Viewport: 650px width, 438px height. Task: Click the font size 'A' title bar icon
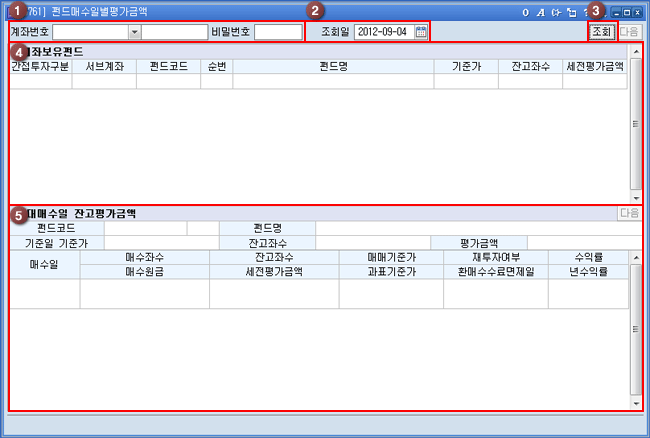coord(540,12)
